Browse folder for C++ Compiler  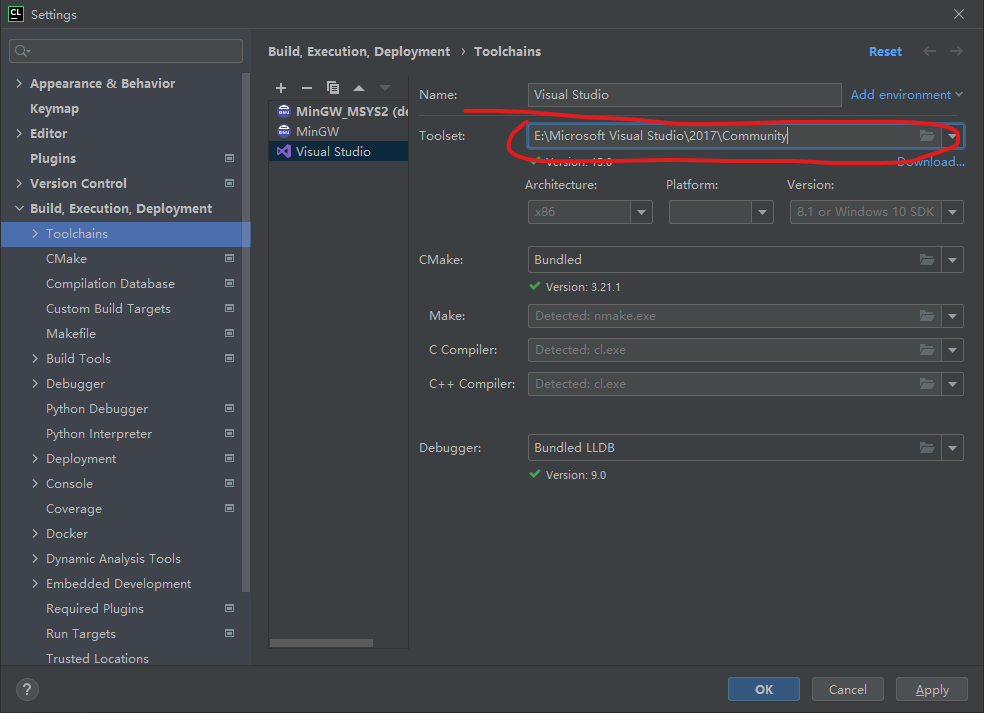click(x=927, y=383)
